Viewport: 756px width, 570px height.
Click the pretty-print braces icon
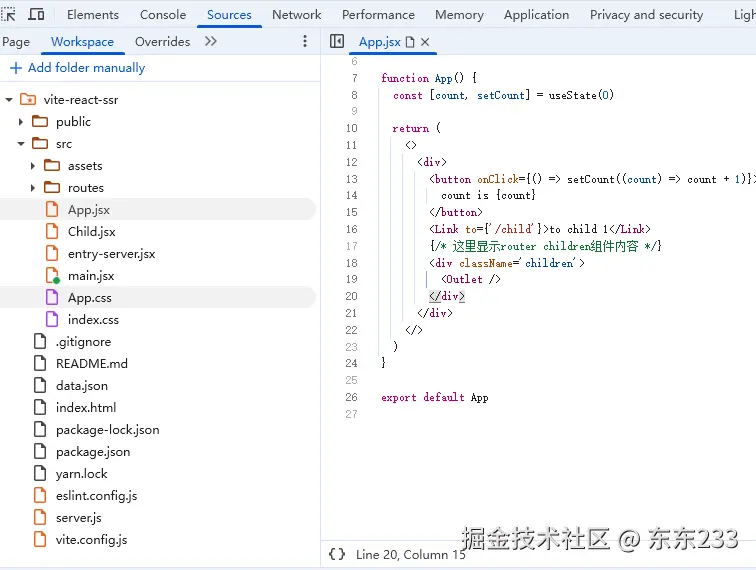coord(337,554)
